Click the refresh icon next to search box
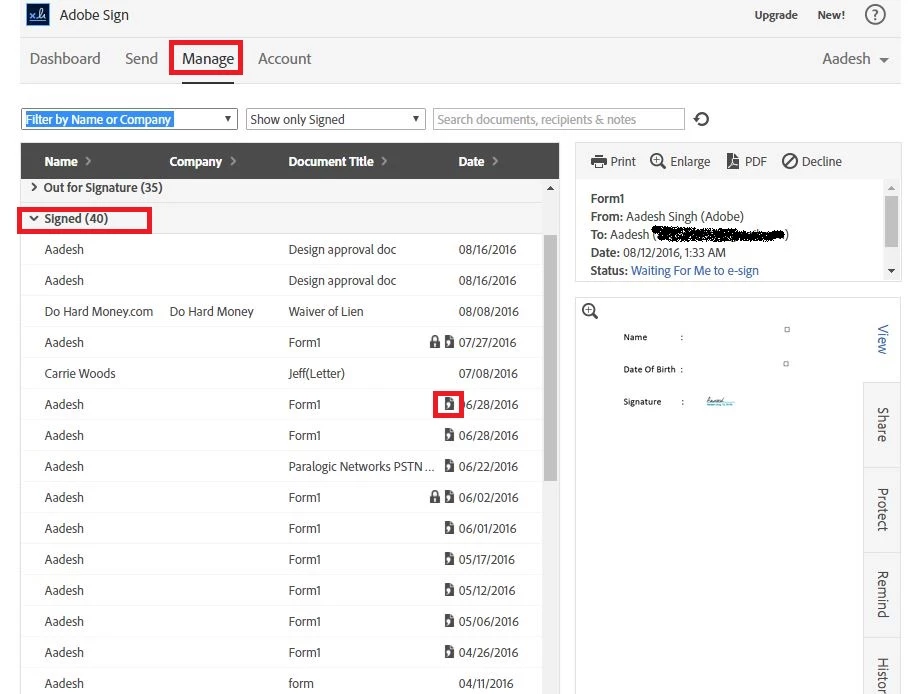The width and height of the screenshot is (914, 694). tap(701, 119)
